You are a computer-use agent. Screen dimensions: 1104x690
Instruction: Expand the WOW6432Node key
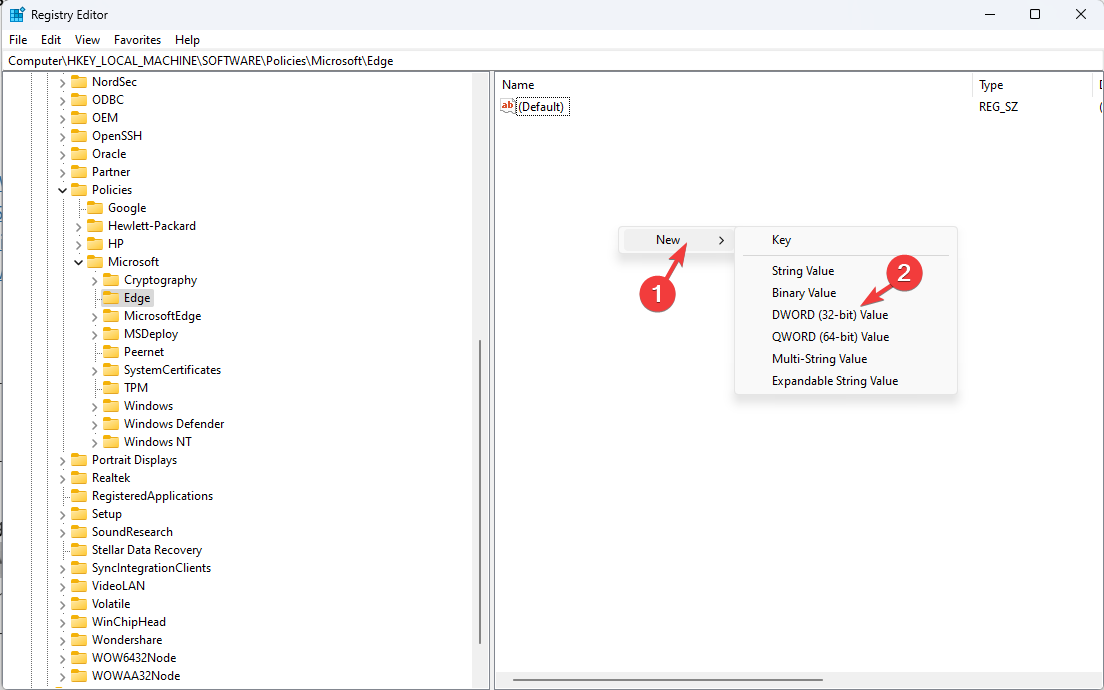(x=63, y=658)
